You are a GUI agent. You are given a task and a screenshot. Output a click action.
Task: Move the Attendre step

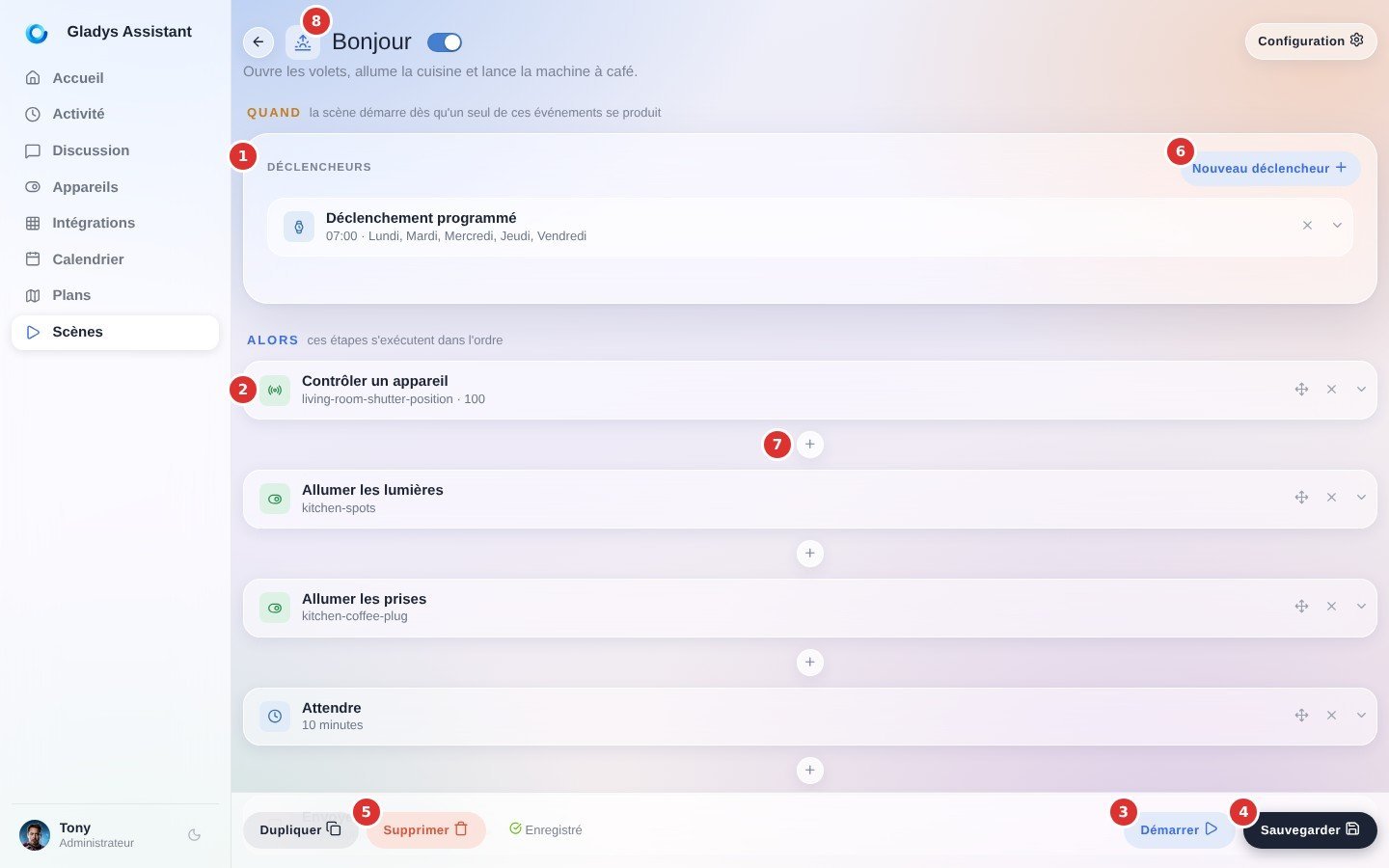[x=1301, y=716]
